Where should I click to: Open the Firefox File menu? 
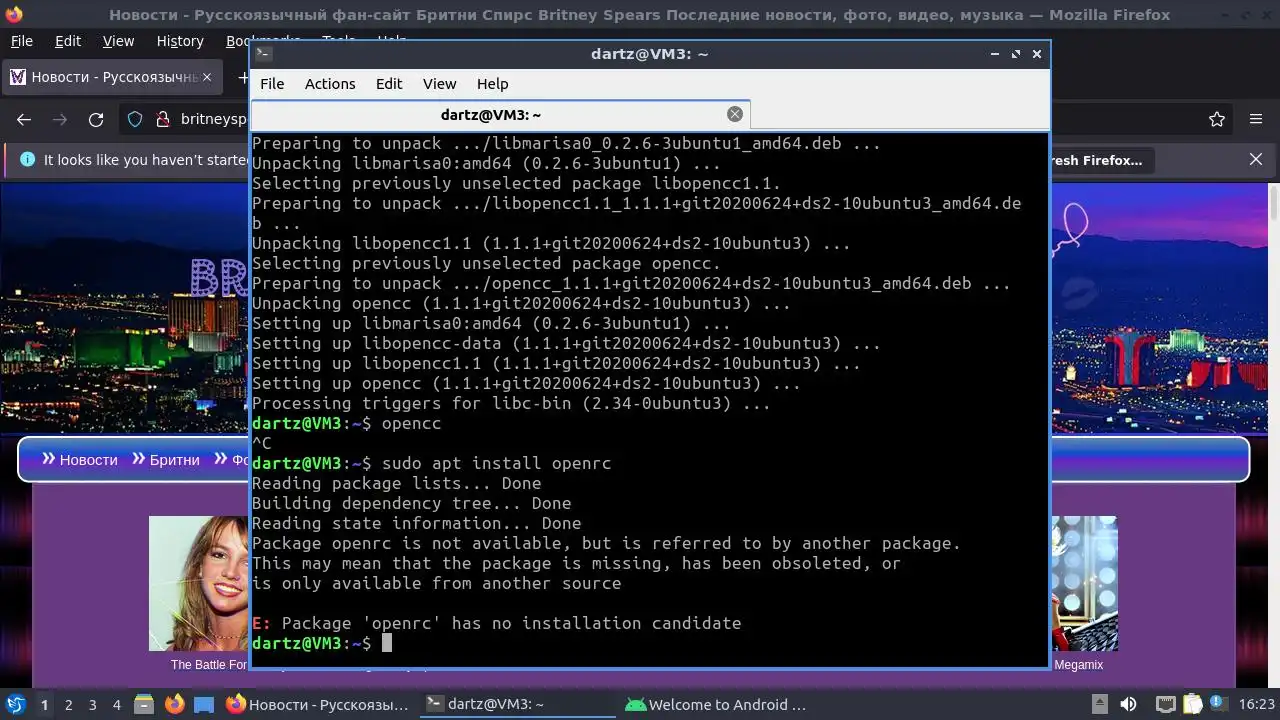pyautogui.click(x=22, y=41)
